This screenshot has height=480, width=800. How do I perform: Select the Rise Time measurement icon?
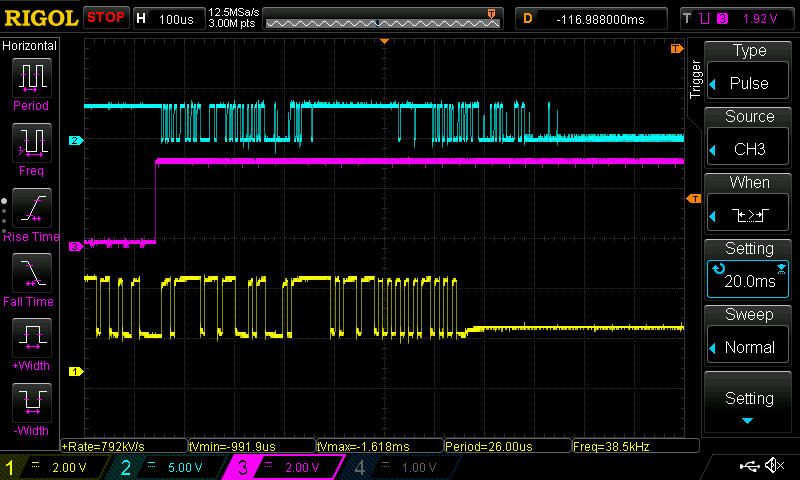pyautogui.click(x=32, y=208)
